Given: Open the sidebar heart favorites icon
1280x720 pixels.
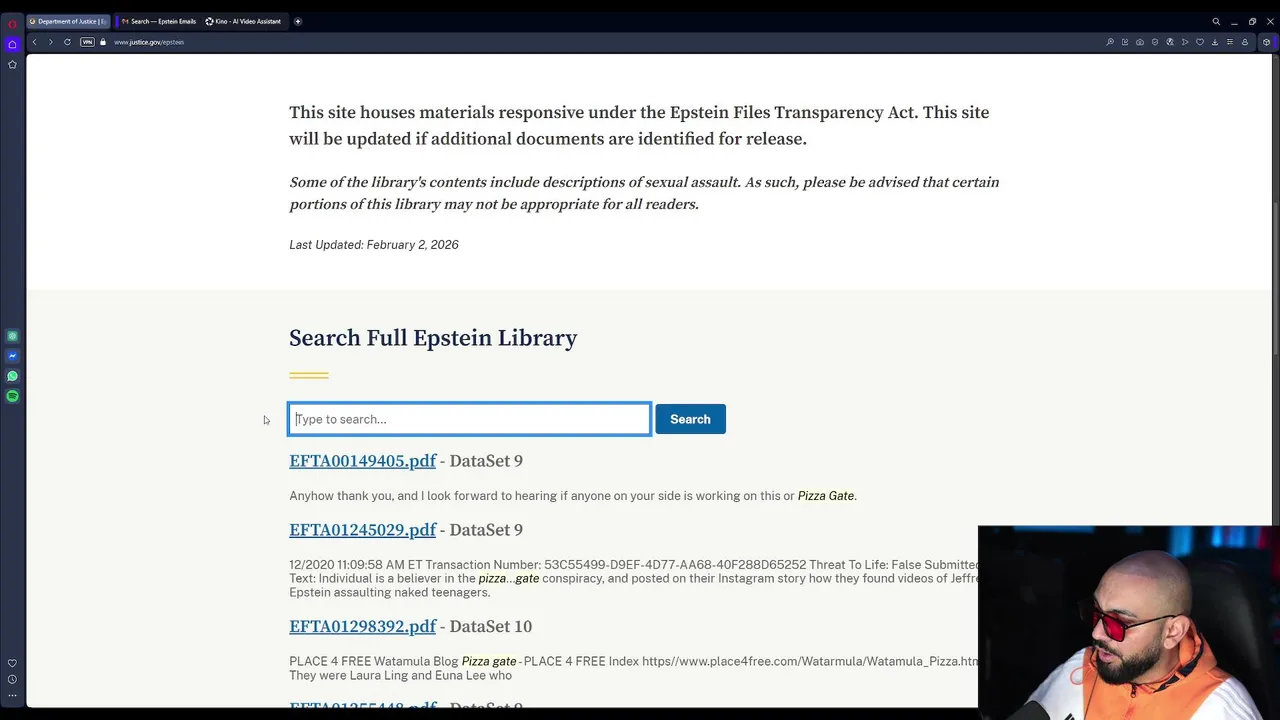Looking at the screenshot, I should [12, 663].
